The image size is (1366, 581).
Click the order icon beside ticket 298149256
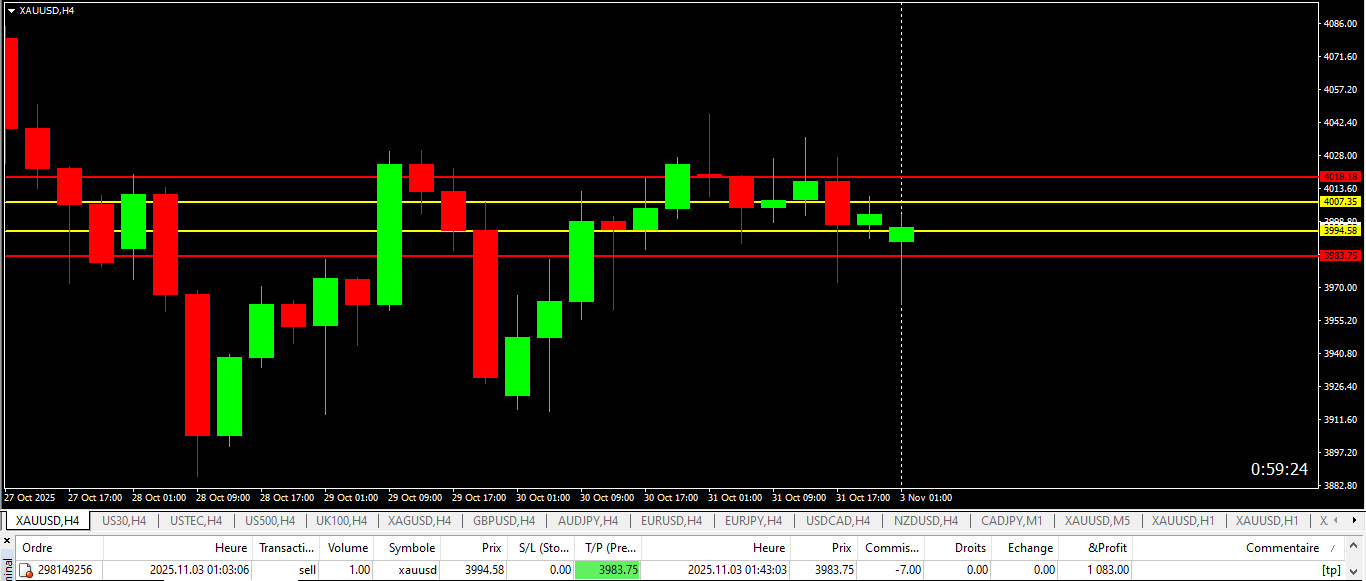coord(27,570)
